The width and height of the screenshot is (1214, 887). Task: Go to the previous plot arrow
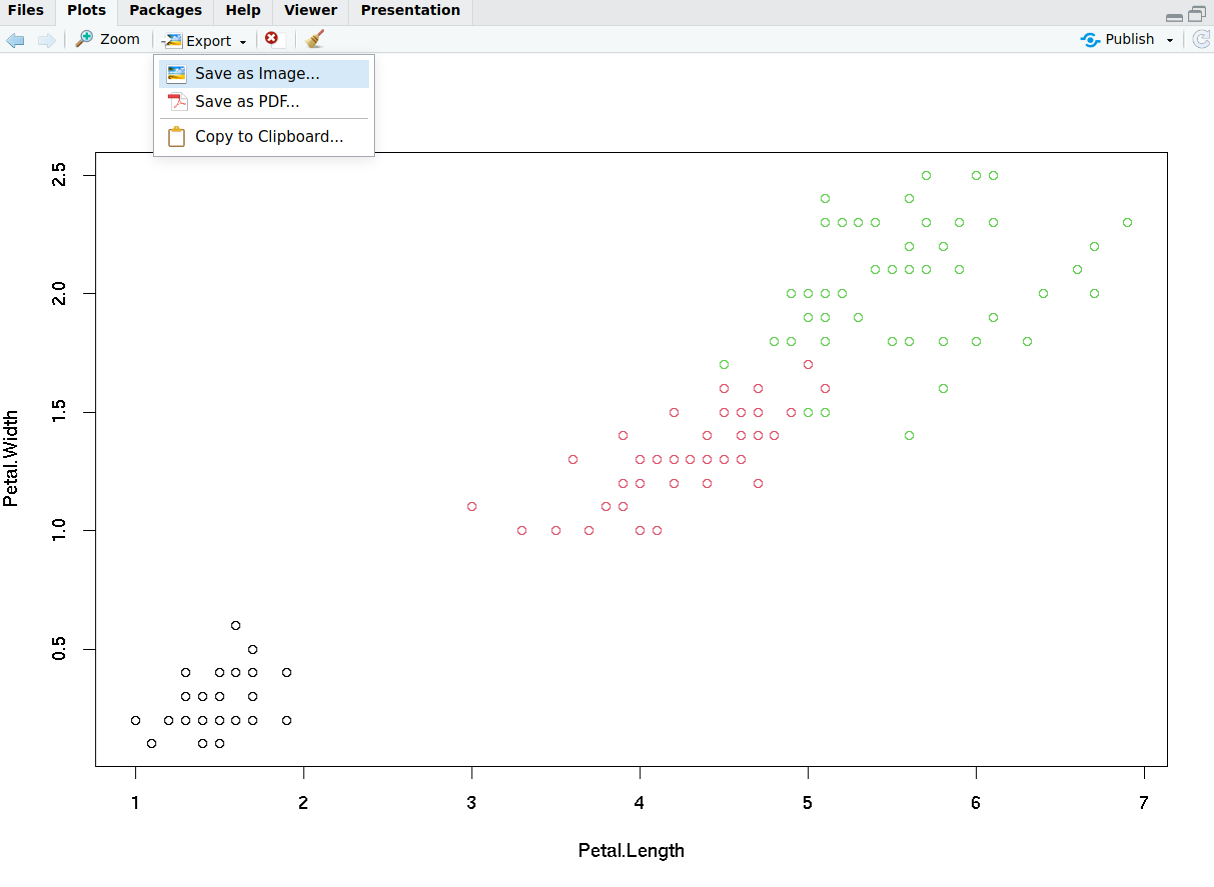pos(15,40)
